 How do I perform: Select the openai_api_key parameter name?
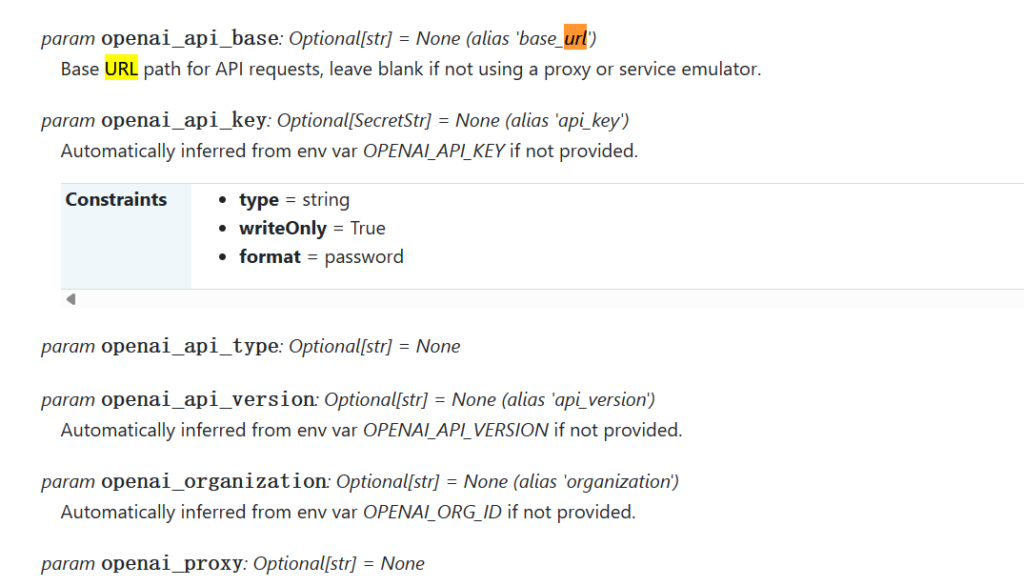[x=184, y=121]
